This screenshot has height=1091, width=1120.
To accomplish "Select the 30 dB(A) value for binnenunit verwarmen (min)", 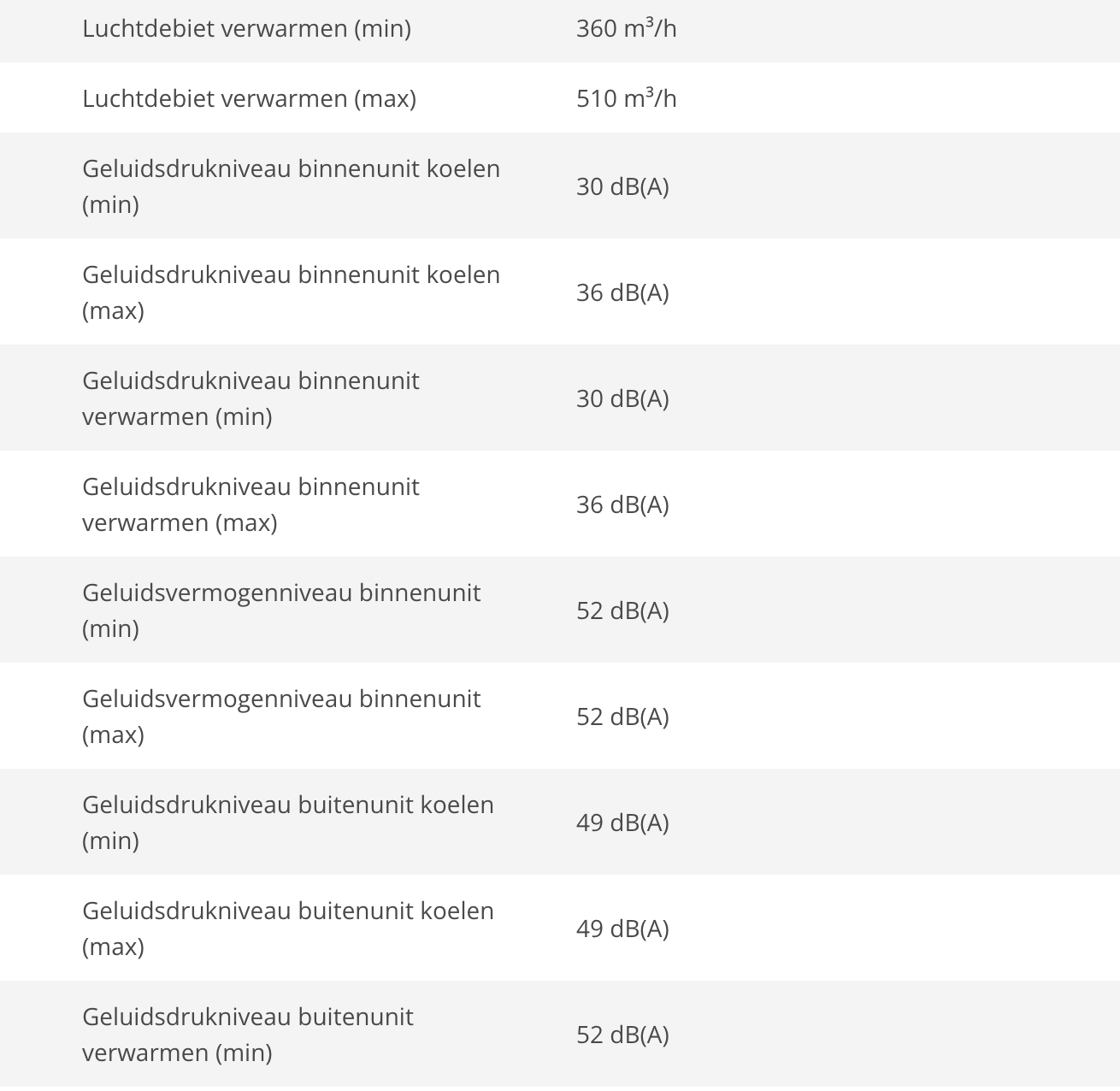I will point(622,398).
